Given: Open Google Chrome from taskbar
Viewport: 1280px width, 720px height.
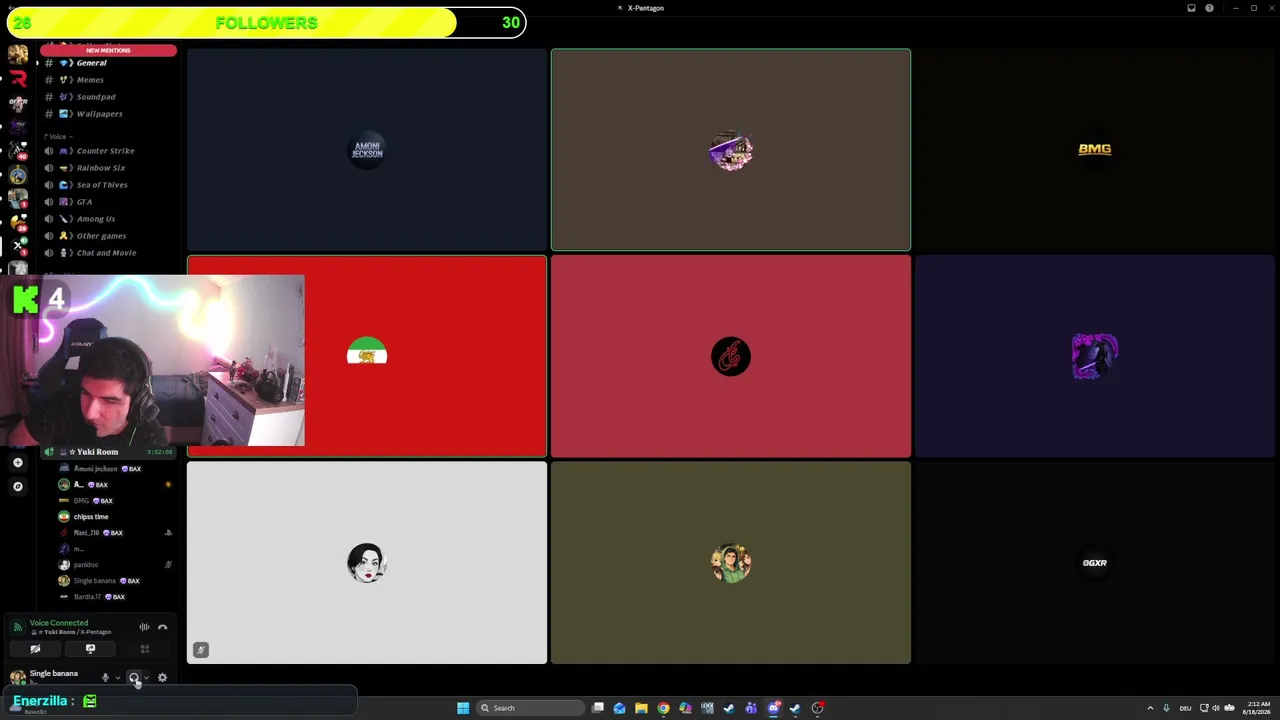Looking at the screenshot, I should point(663,708).
